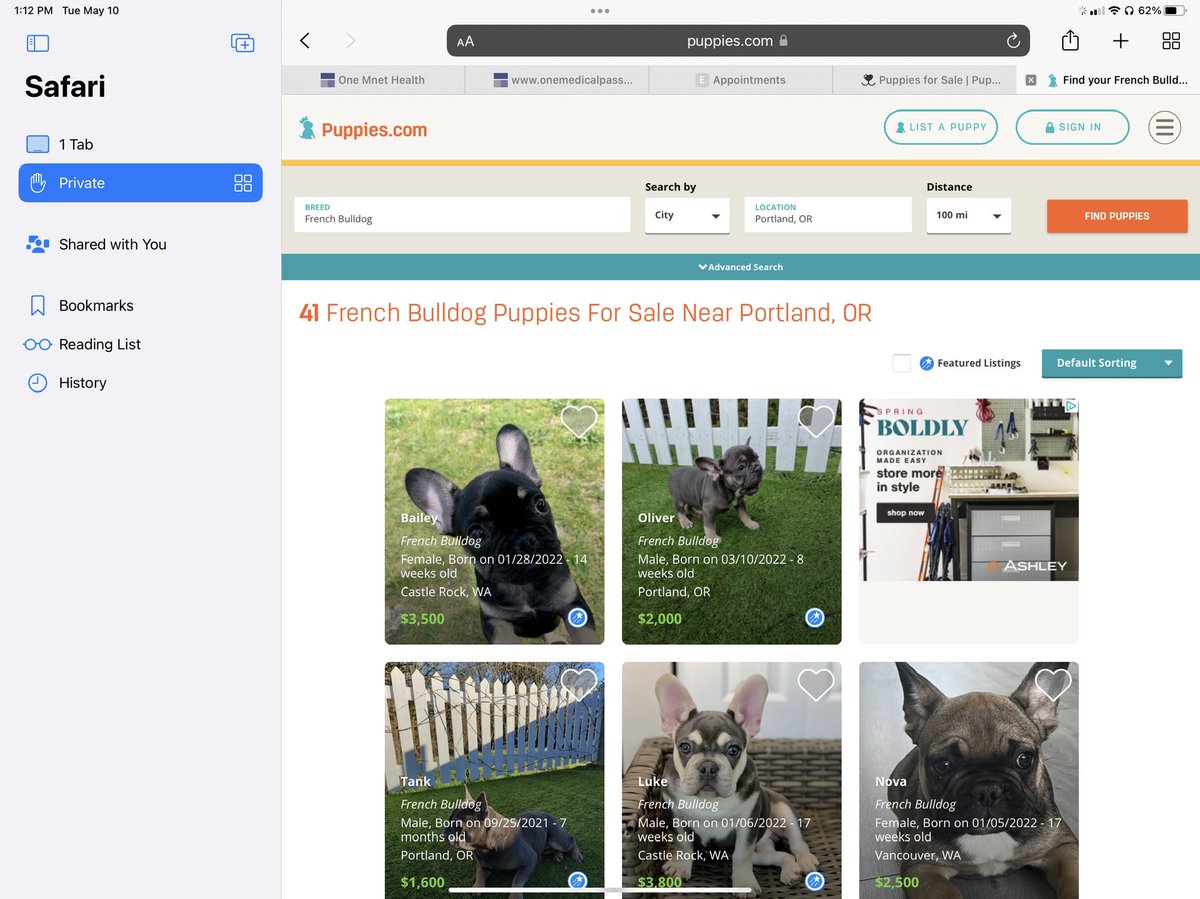This screenshot has height=899, width=1200.
Task: Favorite Bailey with the heart icon
Action: [x=579, y=421]
